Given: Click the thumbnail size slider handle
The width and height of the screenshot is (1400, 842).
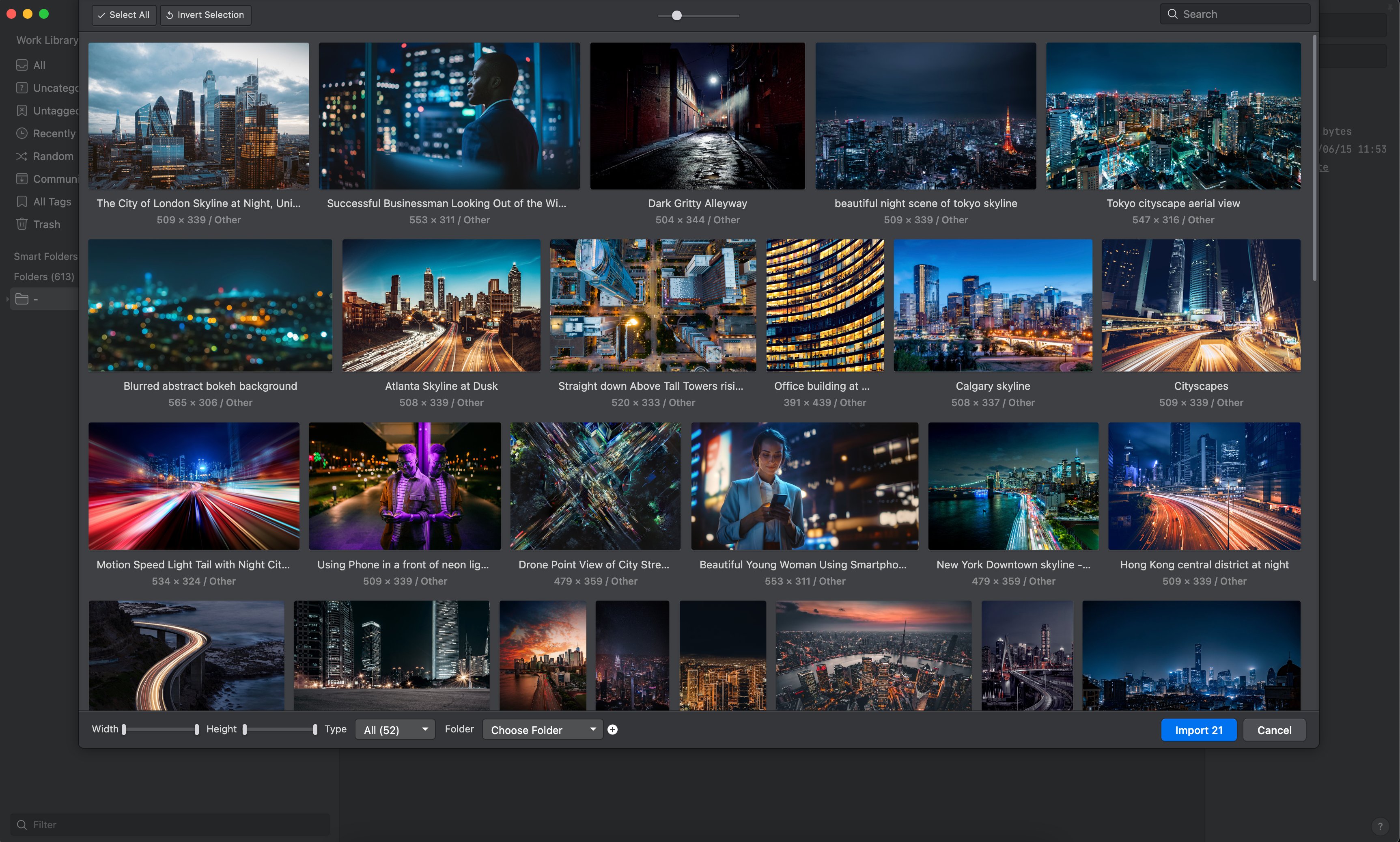Looking at the screenshot, I should (676, 16).
